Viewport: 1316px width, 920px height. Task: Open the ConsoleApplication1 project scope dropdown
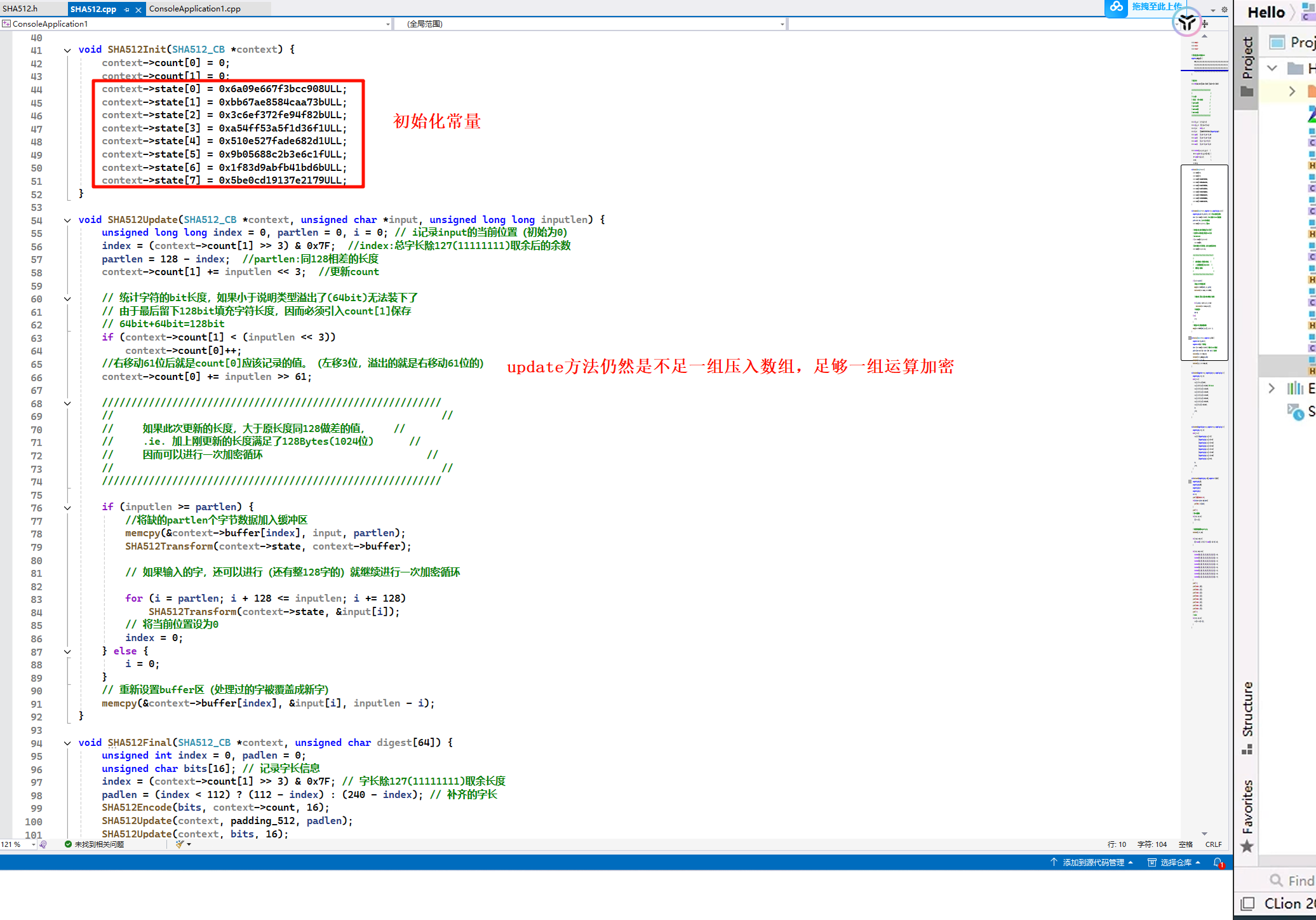coord(387,24)
